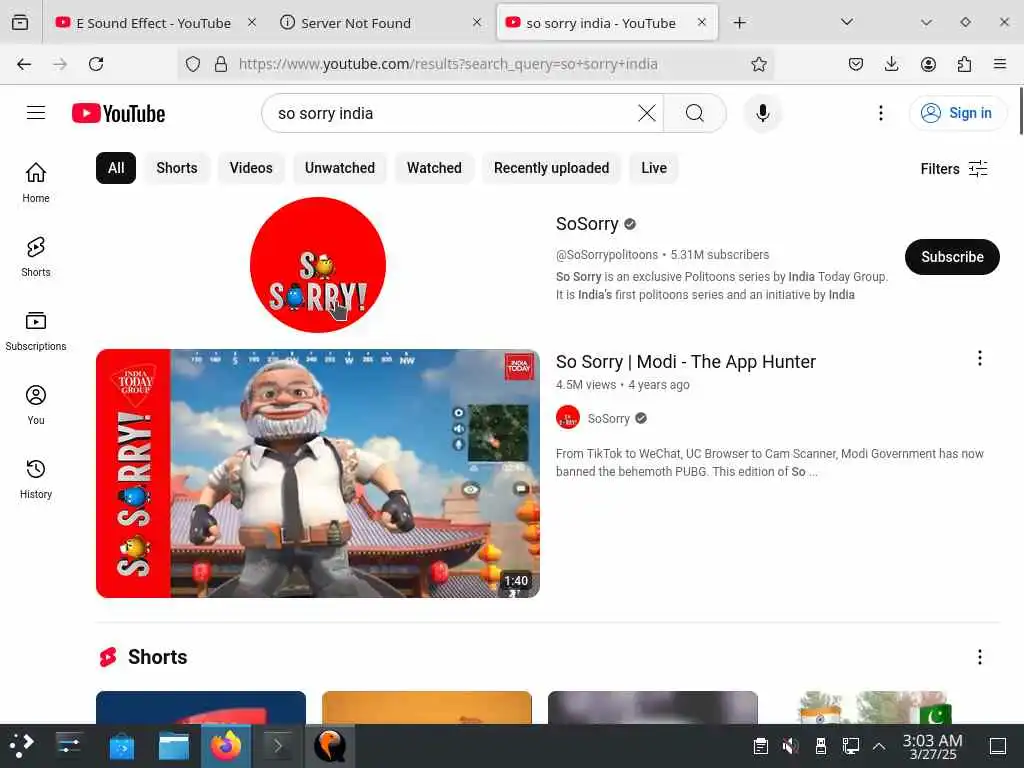The height and width of the screenshot is (768, 1024).
Task: Open Firefox downloads panel
Action: 891,64
